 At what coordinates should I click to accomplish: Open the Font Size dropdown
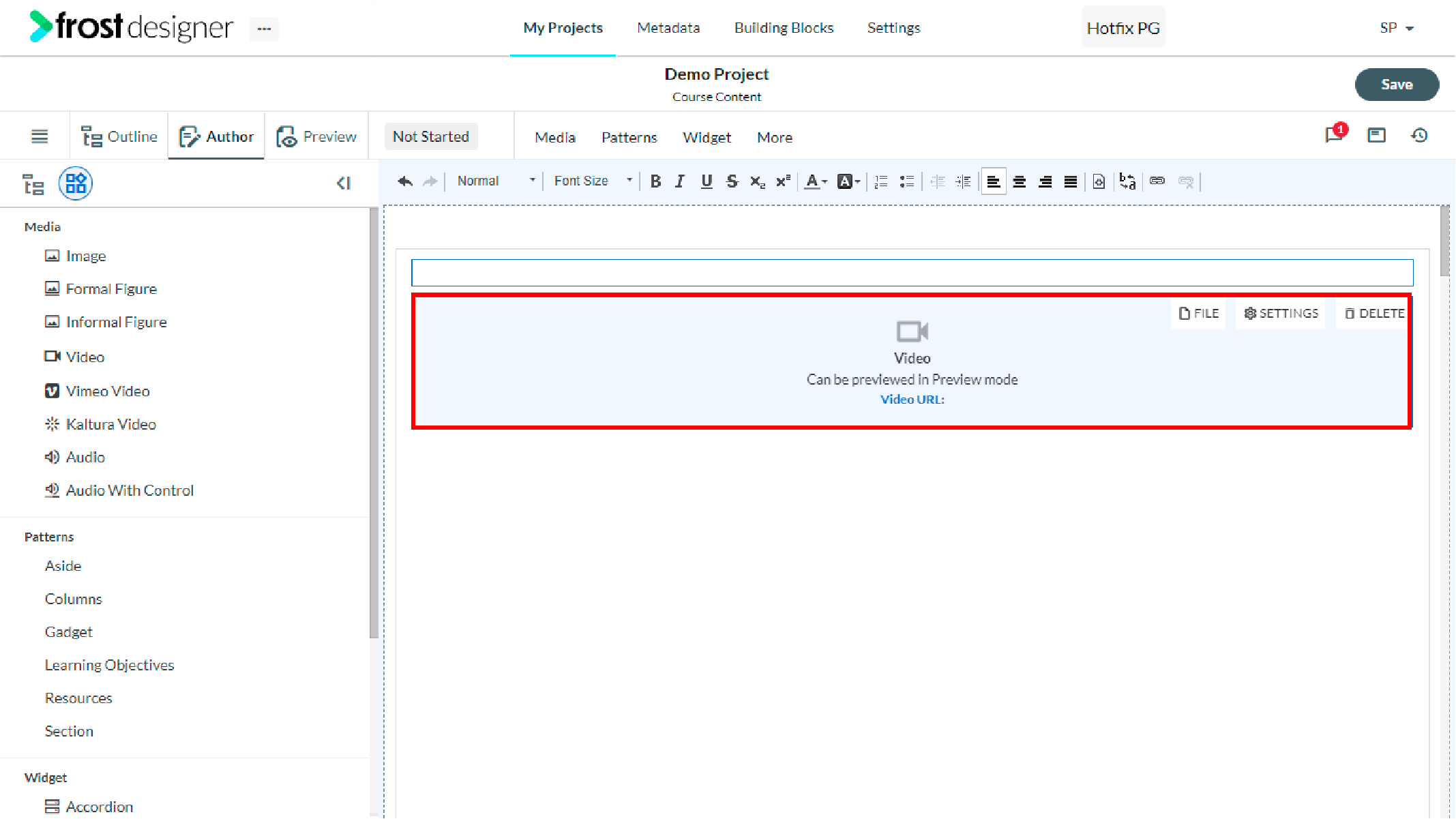592,181
